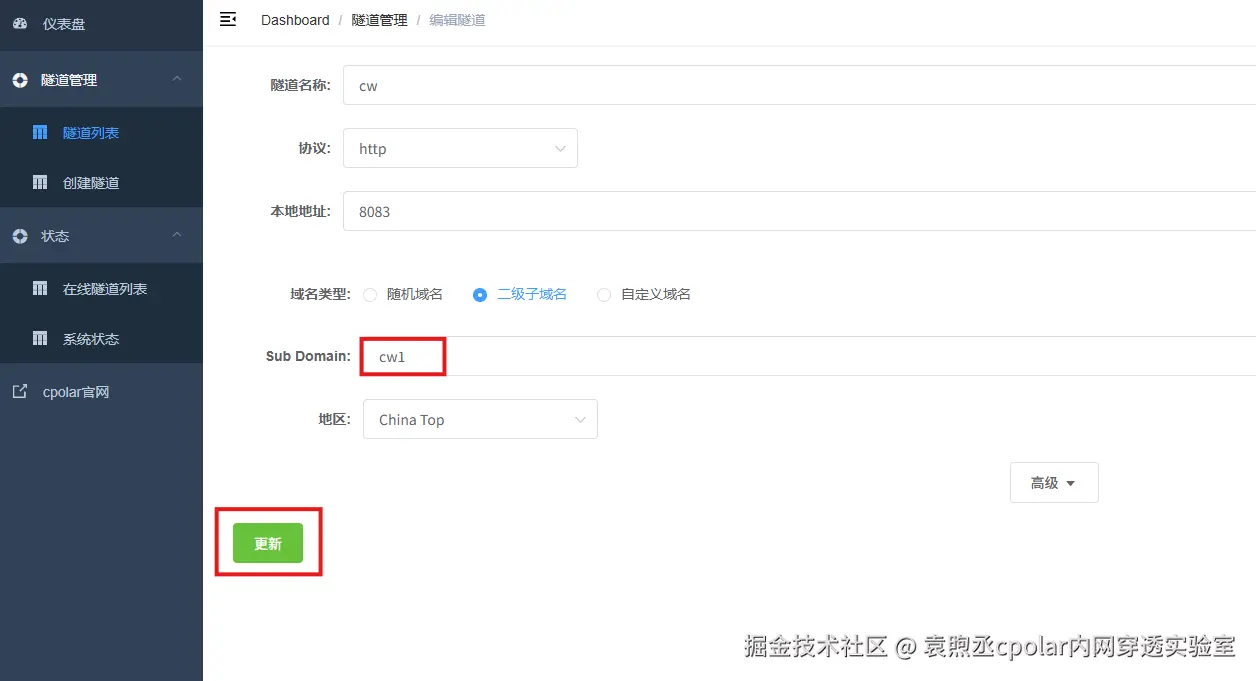The image size is (1256, 681).
Task: Expand the 高级 advanced options dropdown
Action: (1054, 482)
